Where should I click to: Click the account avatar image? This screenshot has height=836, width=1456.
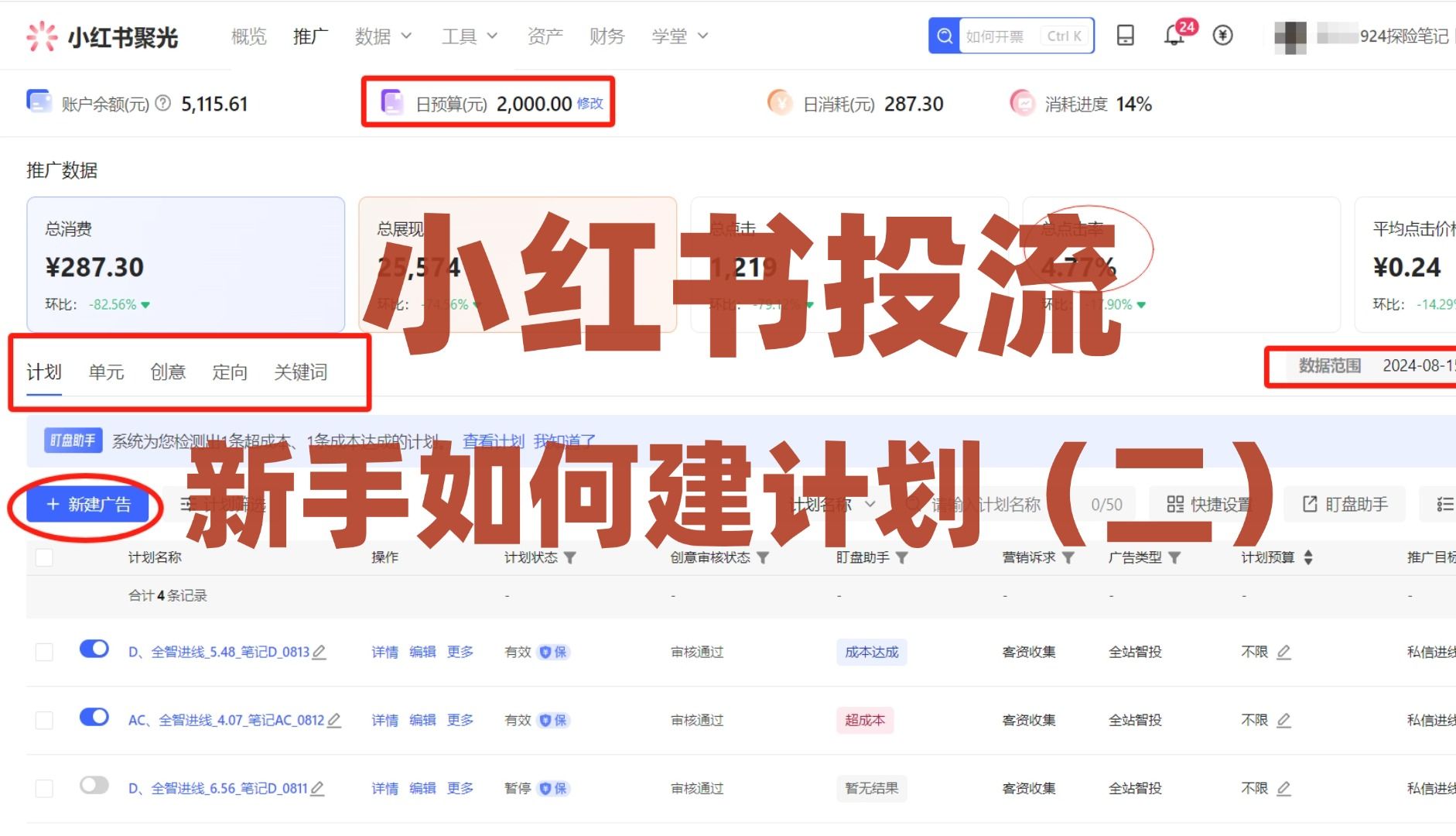tap(1290, 36)
